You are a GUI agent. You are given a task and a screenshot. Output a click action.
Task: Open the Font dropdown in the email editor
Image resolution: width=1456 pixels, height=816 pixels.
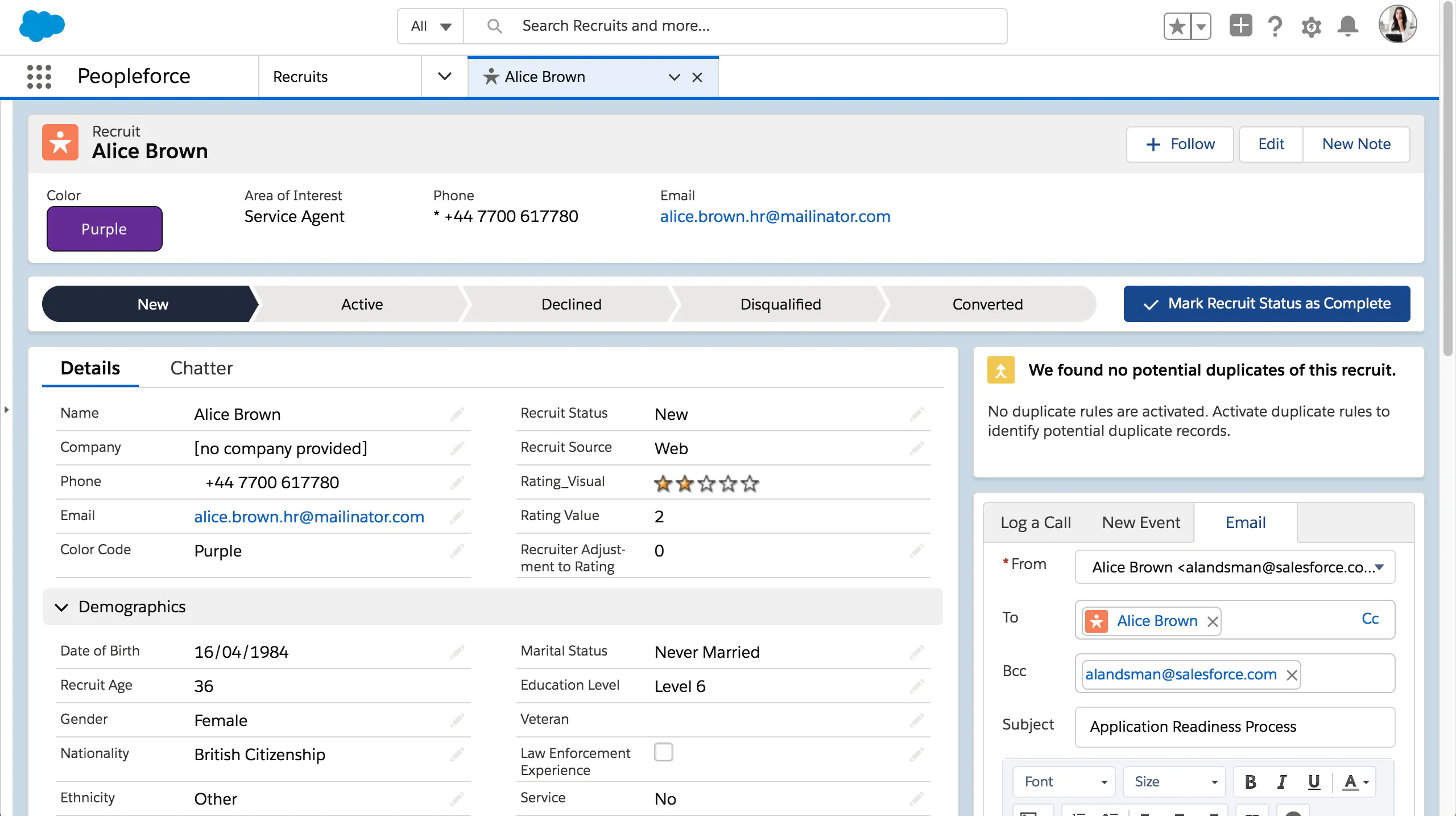point(1064,782)
